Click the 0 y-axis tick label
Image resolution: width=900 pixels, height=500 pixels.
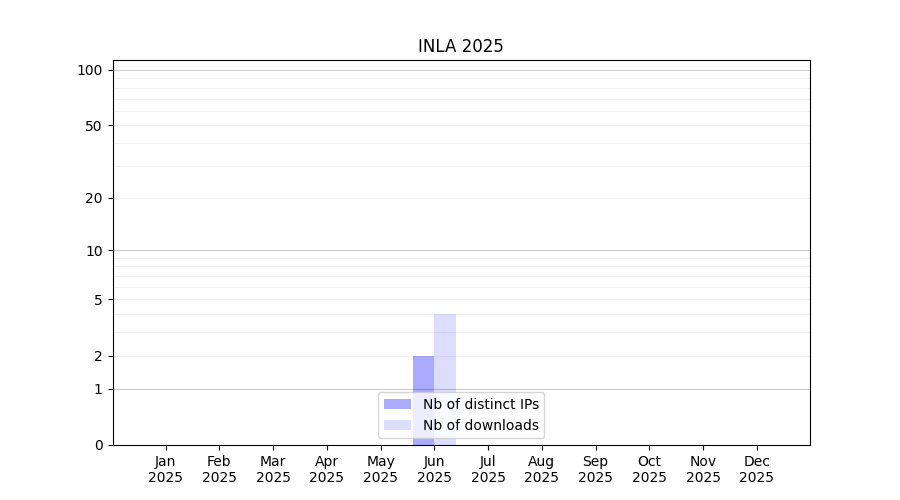(99, 445)
